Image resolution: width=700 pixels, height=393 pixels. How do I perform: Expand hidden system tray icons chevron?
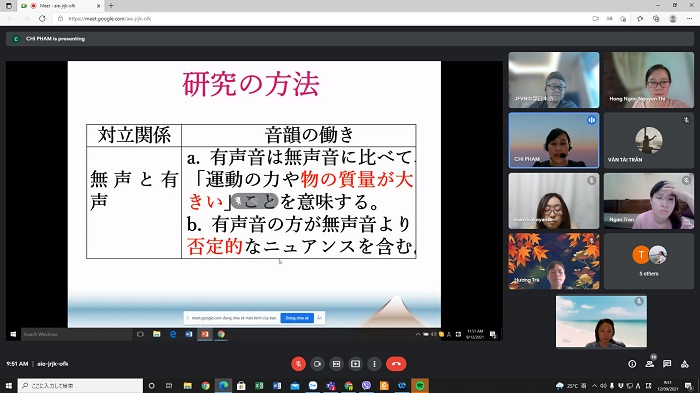pyautogui.click(x=594, y=385)
